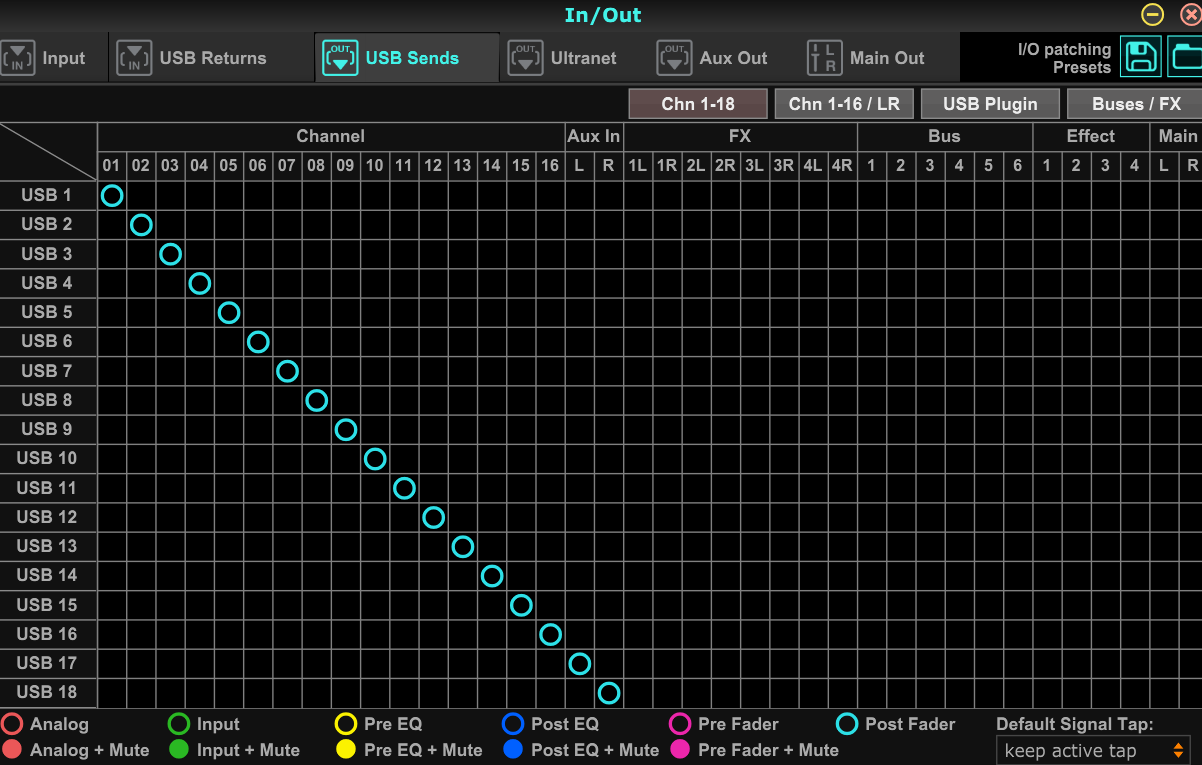Select the blue Post EQ legend circle
The height and width of the screenshot is (765, 1202).
pyautogui.click(x=513, y=724)
